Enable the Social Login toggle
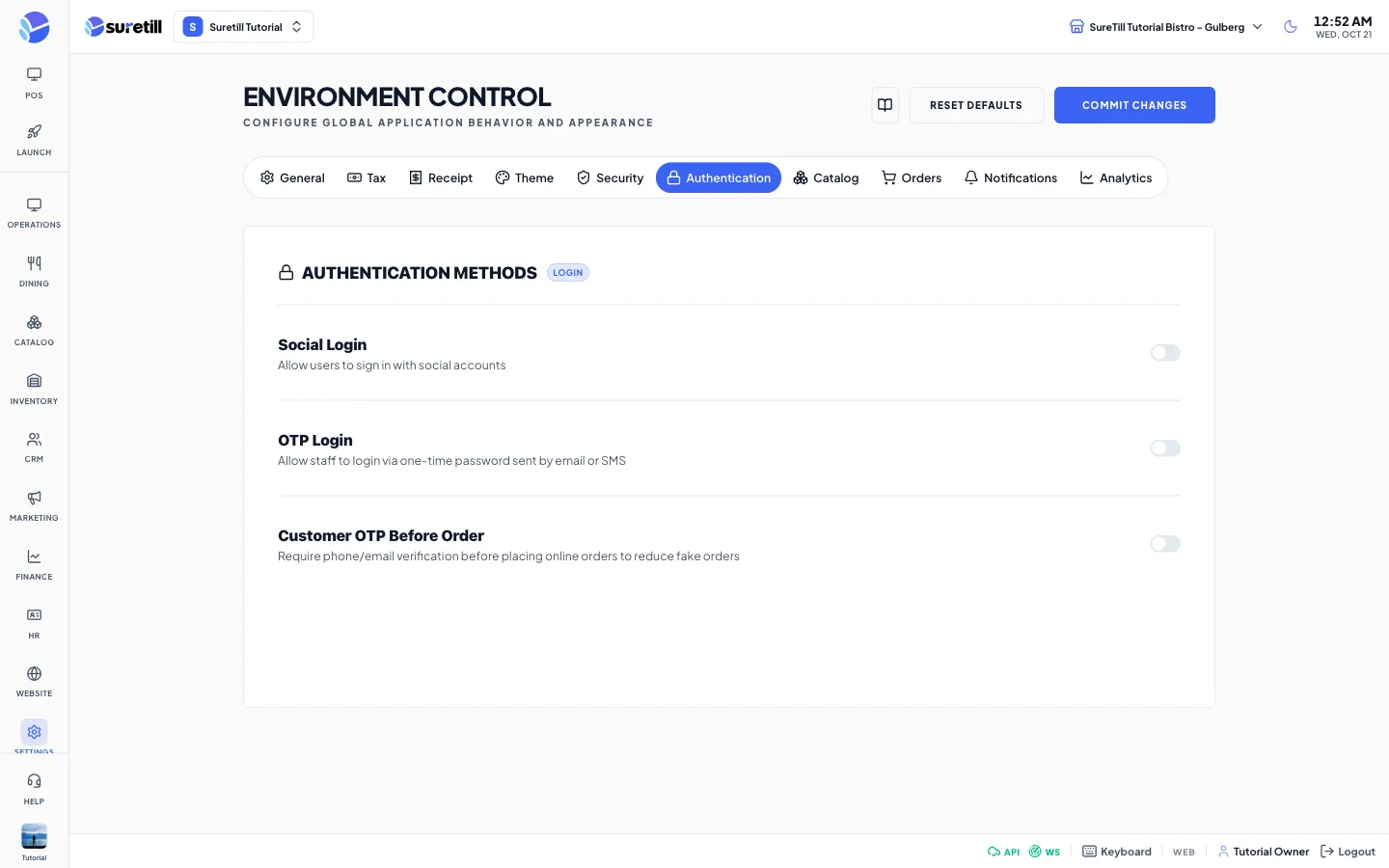The height and width of the screenshot is (868, 1389). (x=1165, y=353)
